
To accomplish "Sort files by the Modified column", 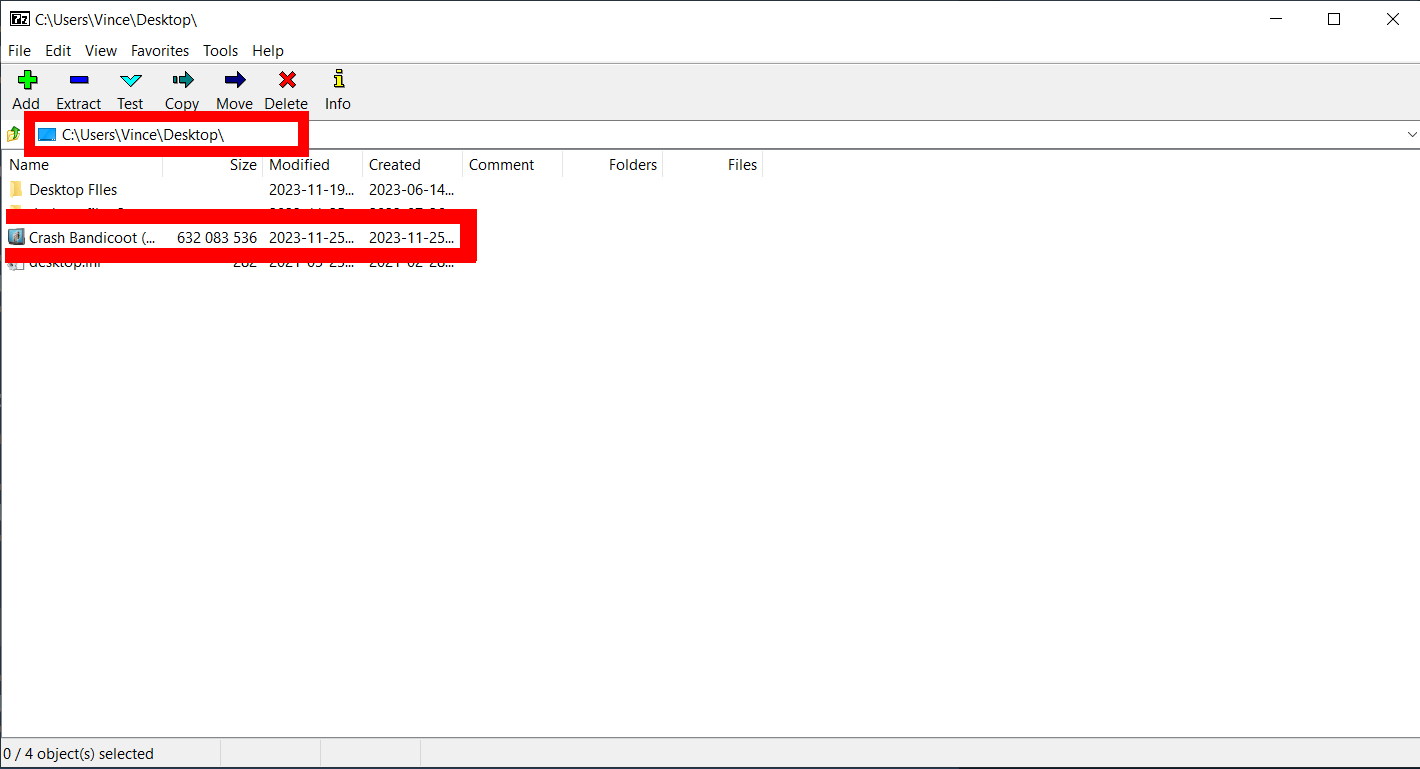I will coord(299,164).
